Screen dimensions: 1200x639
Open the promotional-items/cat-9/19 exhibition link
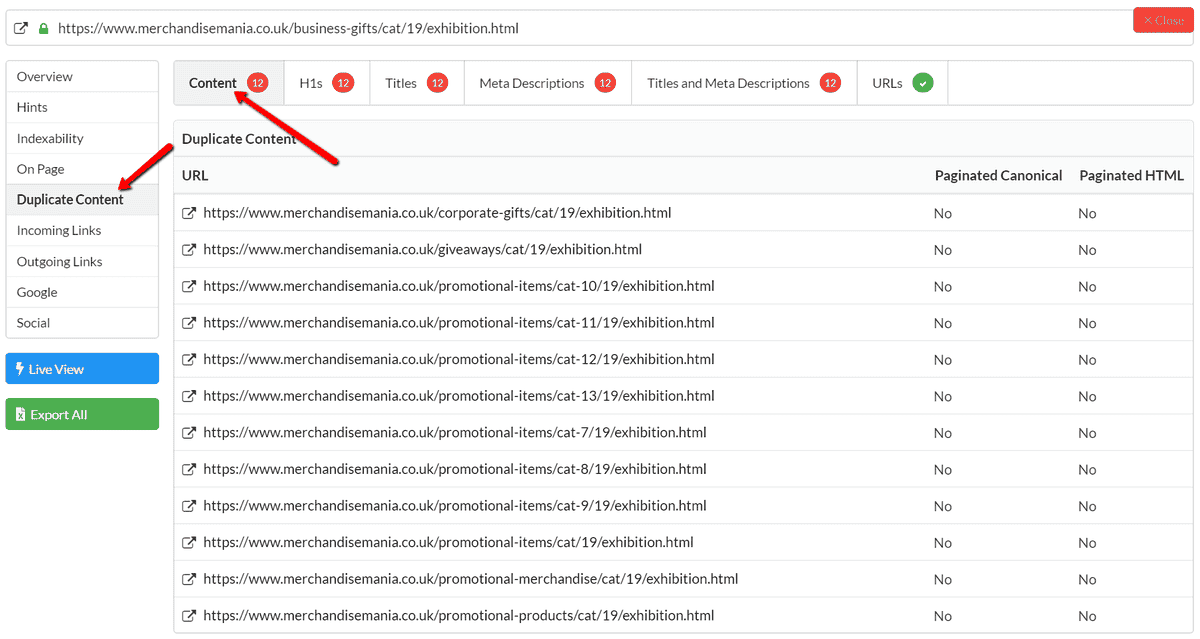455,506
